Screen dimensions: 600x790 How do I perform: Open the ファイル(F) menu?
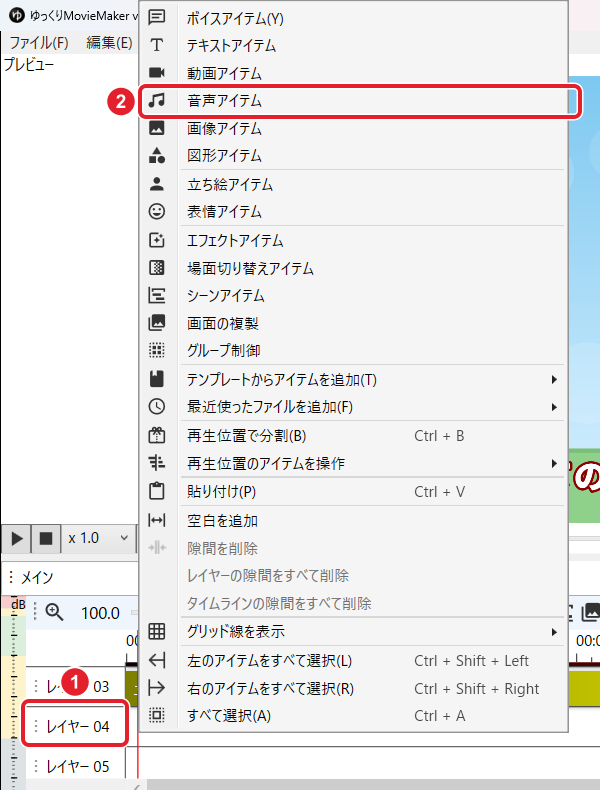pyautogui.click(x=39, y=42)
